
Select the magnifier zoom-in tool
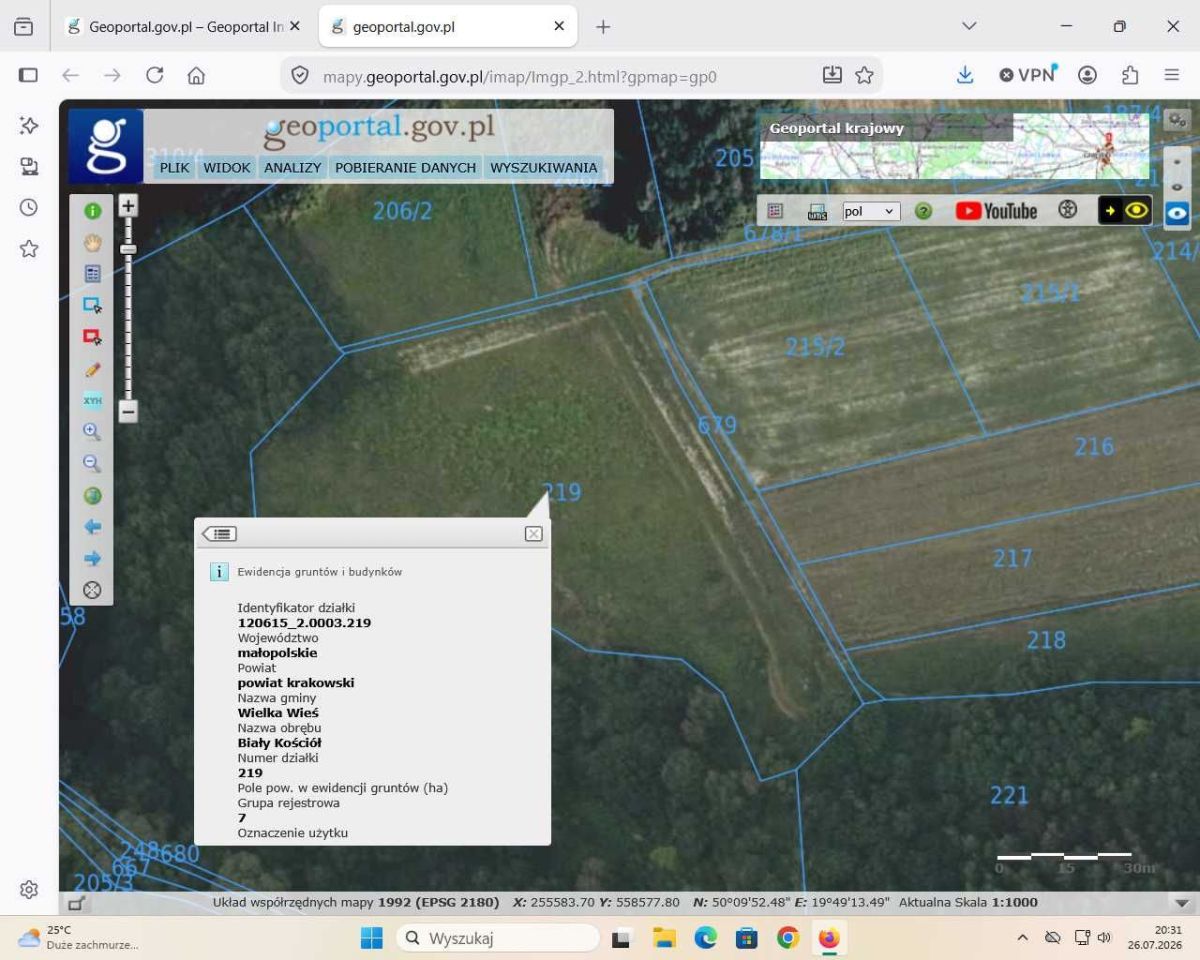pos(92,432)
